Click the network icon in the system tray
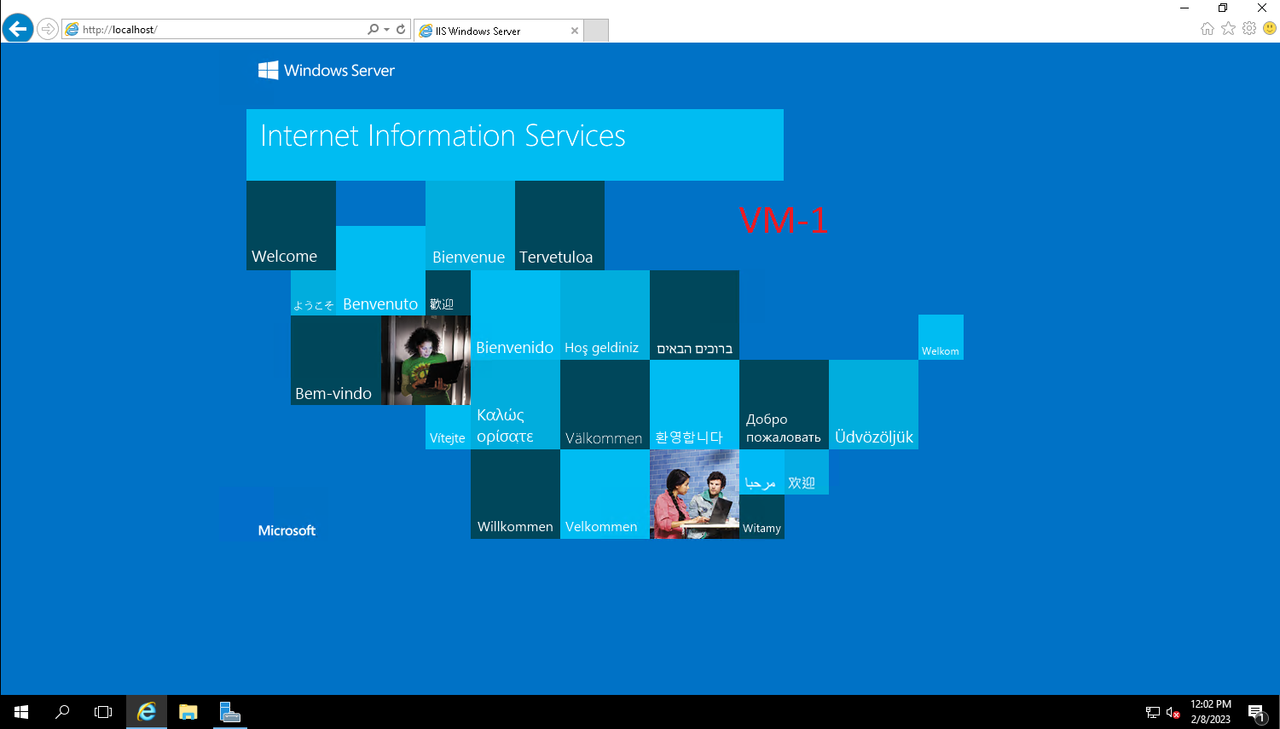The width and height of the screenshot is (1280, 729). coord(1152,712)
